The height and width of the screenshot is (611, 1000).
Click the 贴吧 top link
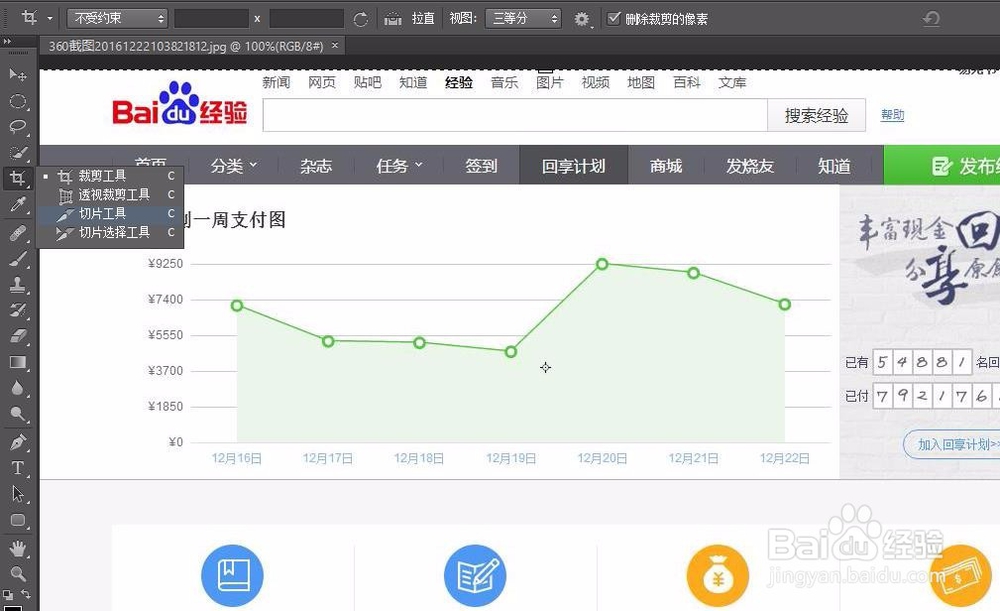[367, 82]
